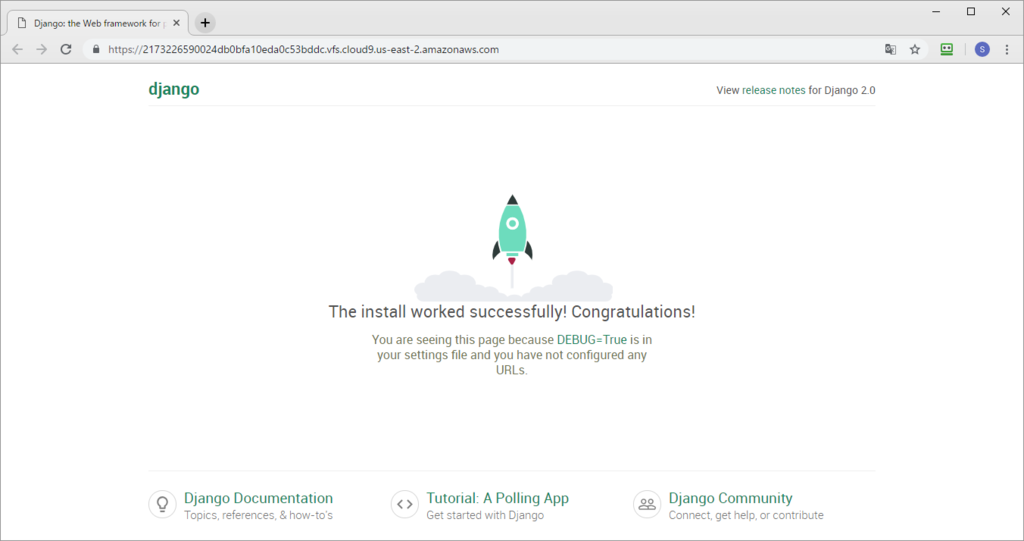
Task: Open the DEBUG=True settings link
Action: 592,340
